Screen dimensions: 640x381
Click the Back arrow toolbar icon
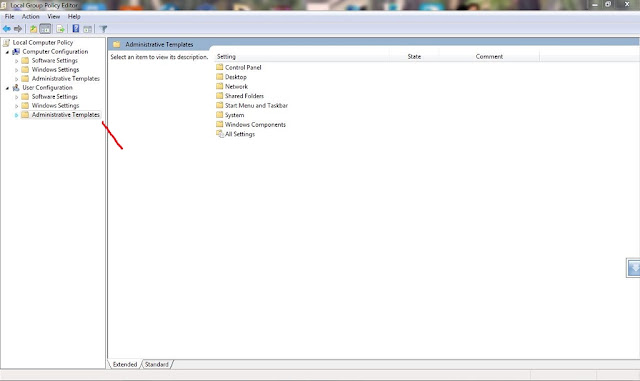7,29
